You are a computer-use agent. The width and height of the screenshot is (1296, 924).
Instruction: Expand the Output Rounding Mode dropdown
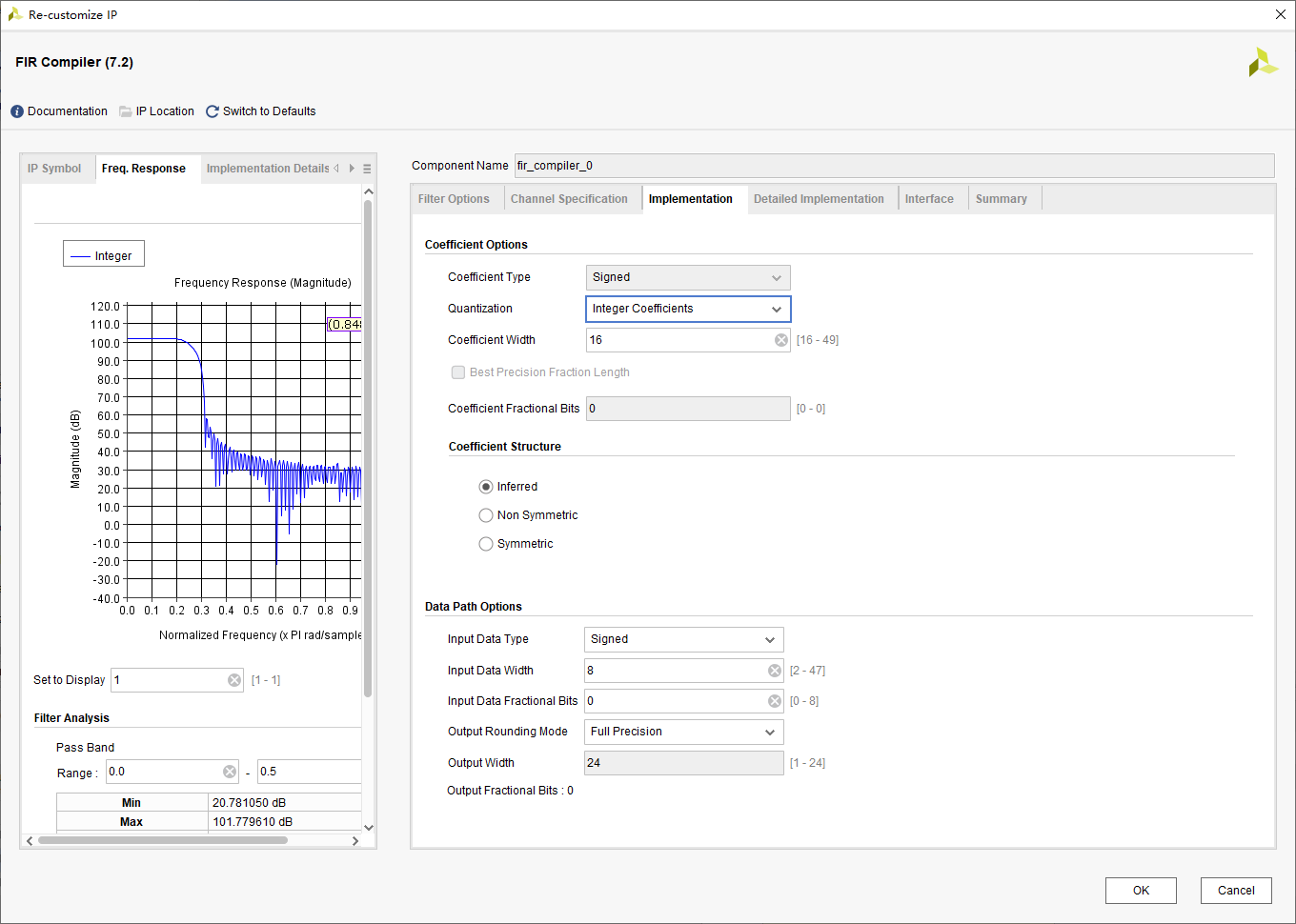tap(684, 732)
